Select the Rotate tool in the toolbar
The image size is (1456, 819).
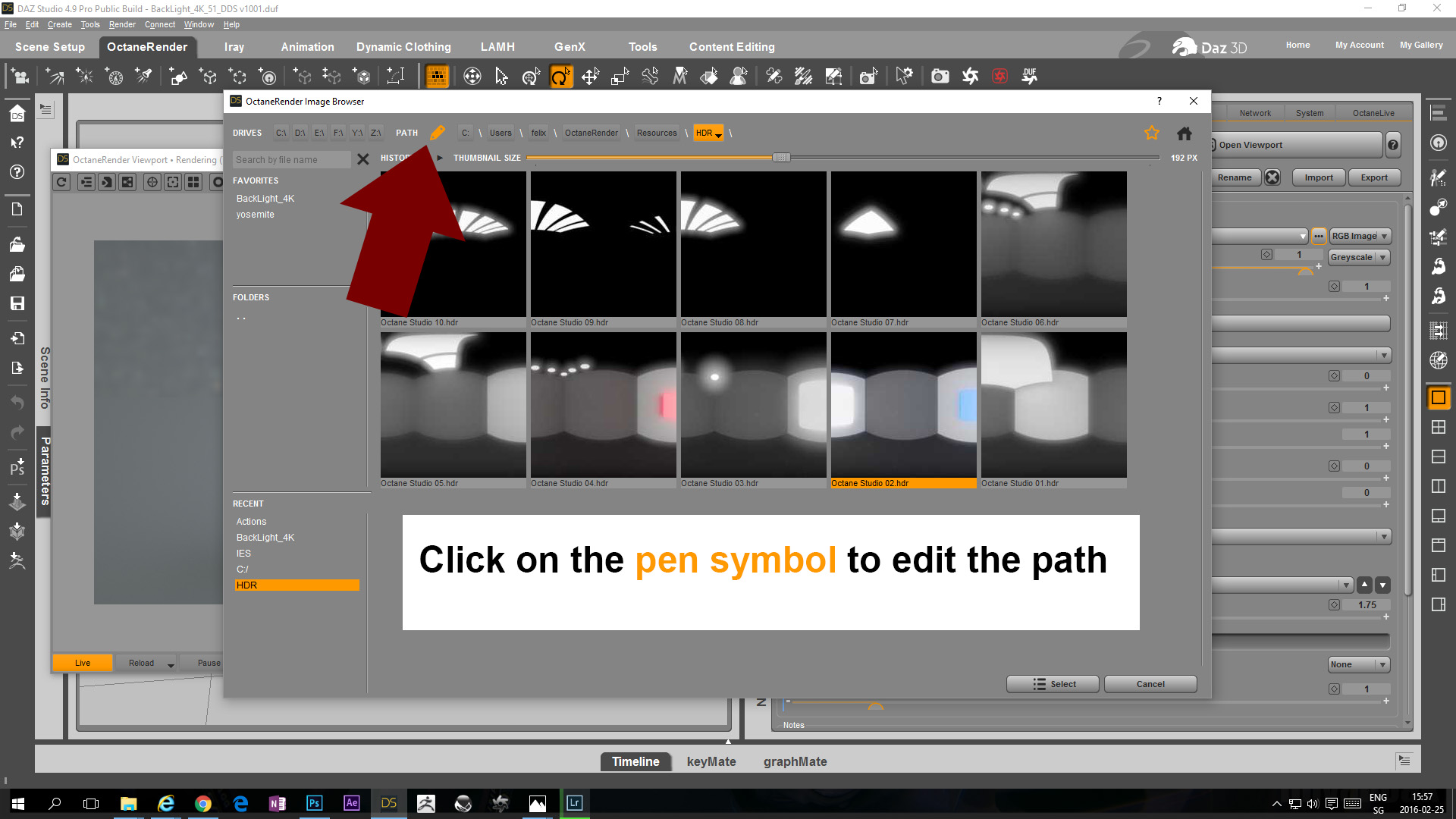click(x=560, y=76)
